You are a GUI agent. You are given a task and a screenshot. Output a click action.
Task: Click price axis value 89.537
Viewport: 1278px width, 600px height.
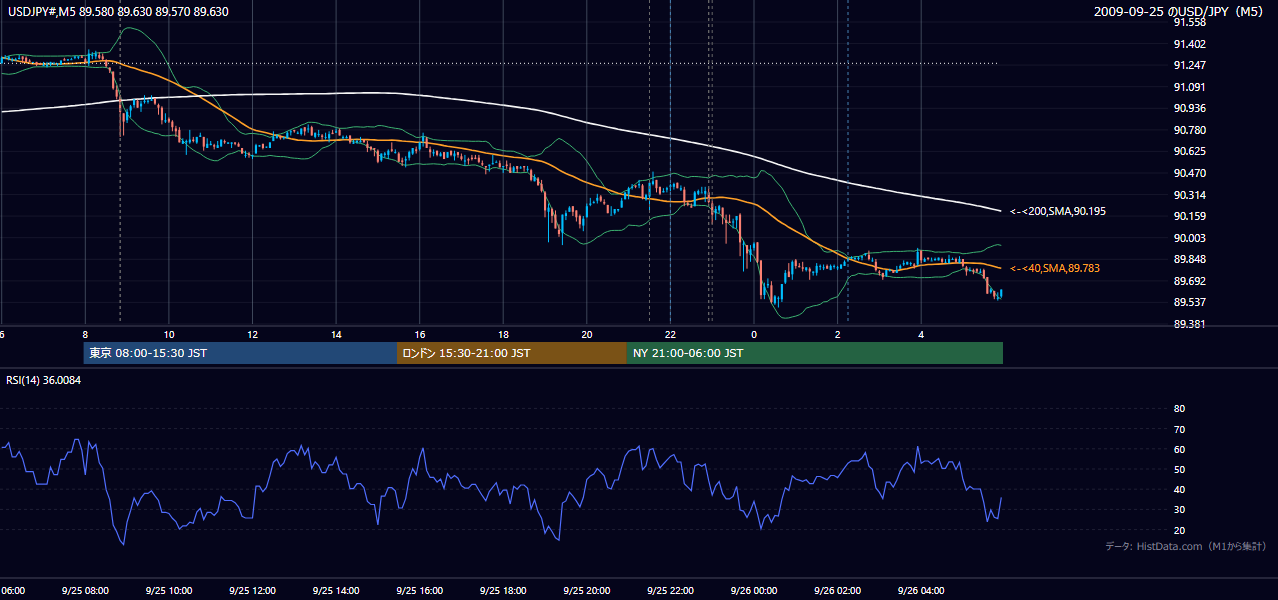[x=1190, y=302]
